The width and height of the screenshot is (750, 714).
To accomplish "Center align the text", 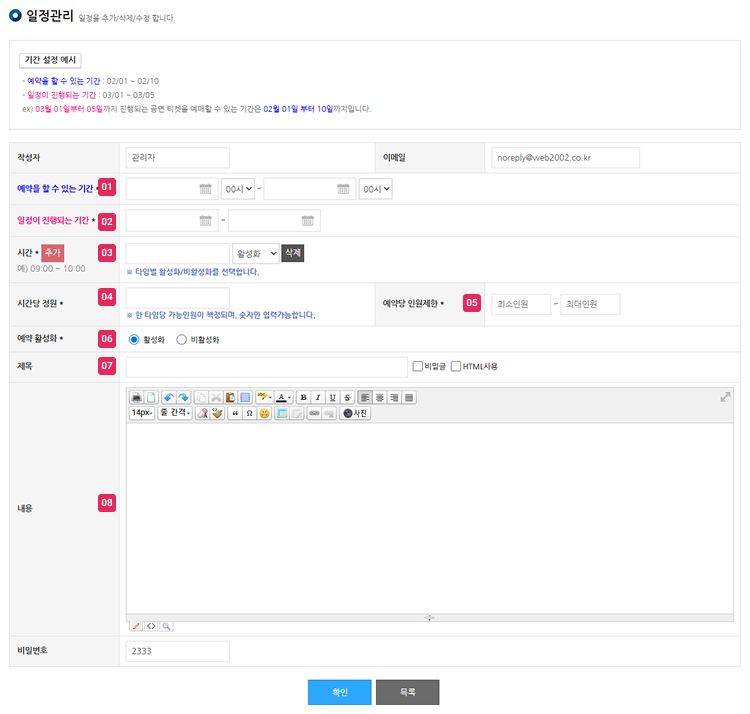I will tap(379, 397).
